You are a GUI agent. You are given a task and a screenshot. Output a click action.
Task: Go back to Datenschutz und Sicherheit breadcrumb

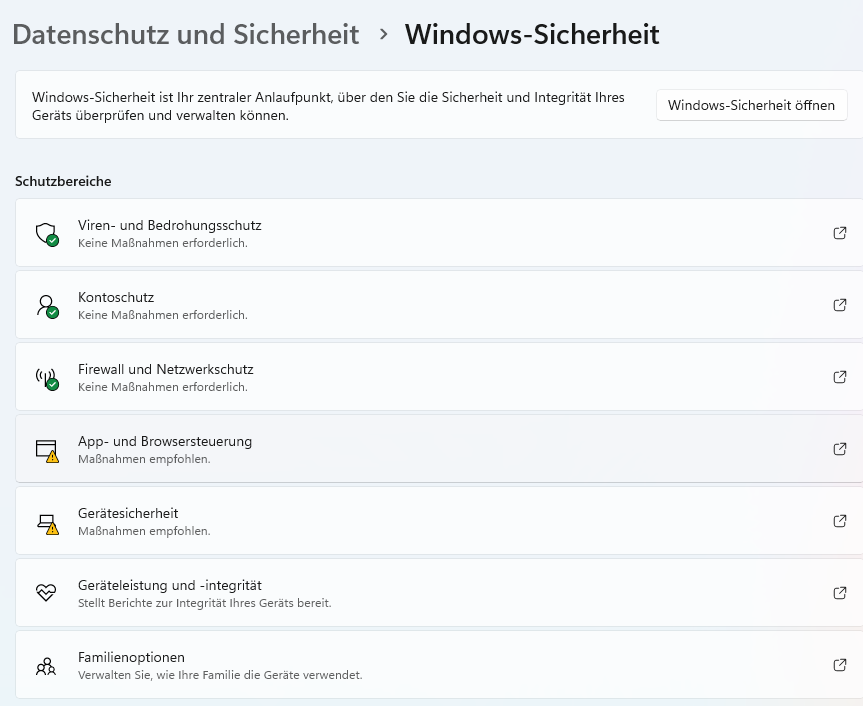(185, 34)
